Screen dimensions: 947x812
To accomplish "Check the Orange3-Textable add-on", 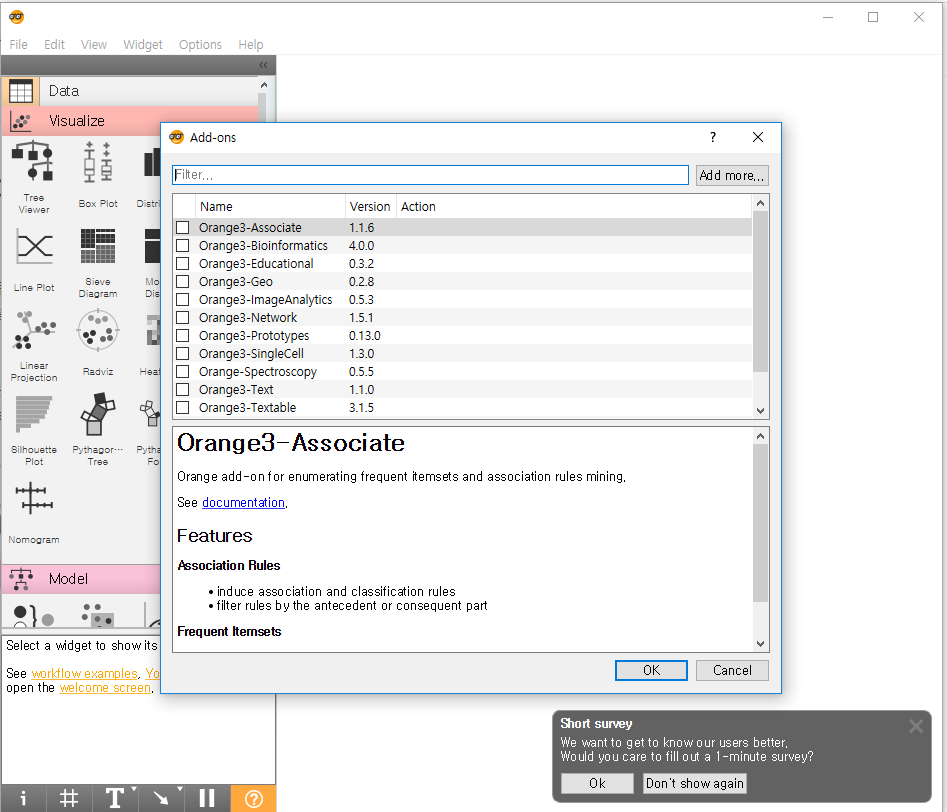I will tap(182, 408).
